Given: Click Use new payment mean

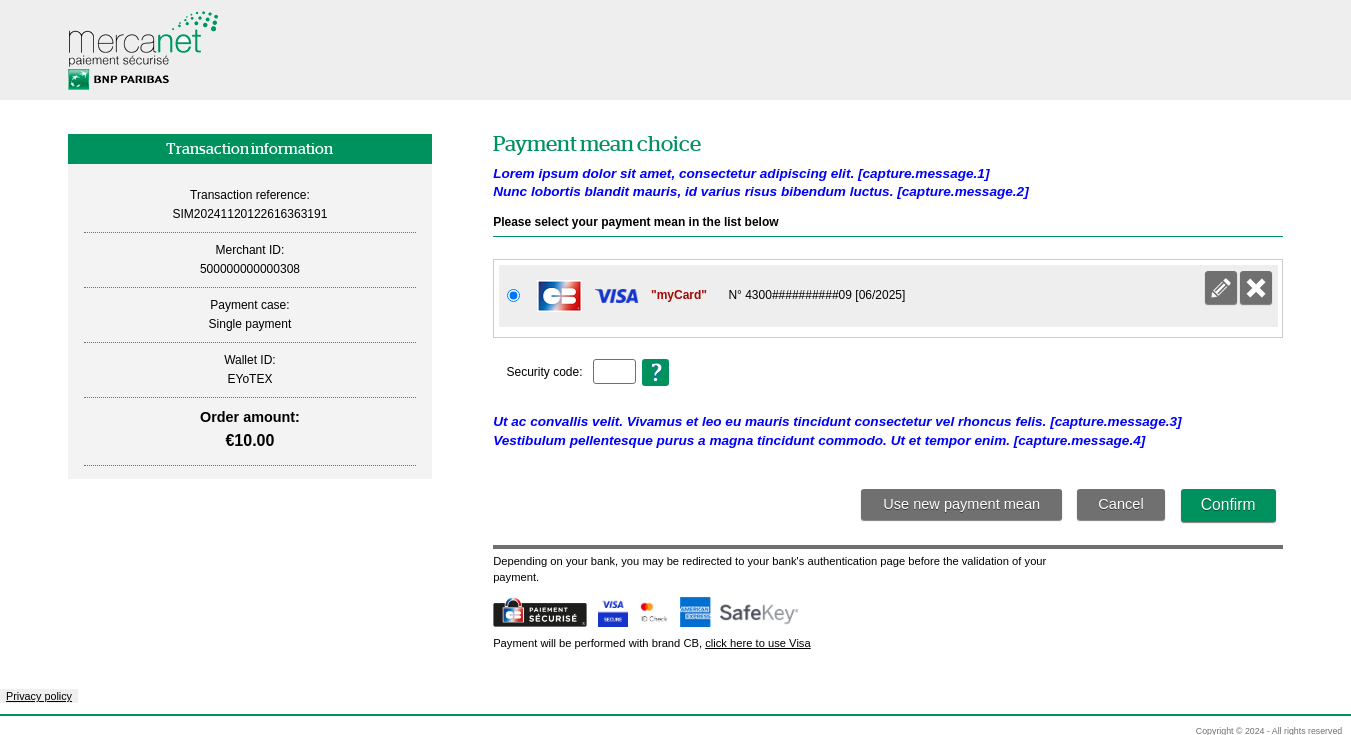Looking at the screenshot, I should click(x=961, y=504).
